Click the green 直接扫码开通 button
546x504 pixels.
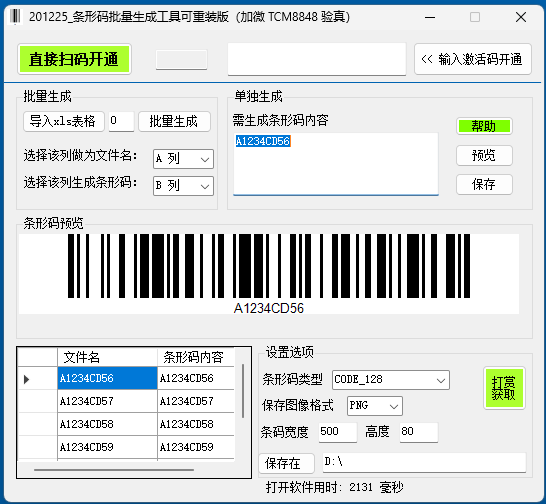click(x=74, y=59)
